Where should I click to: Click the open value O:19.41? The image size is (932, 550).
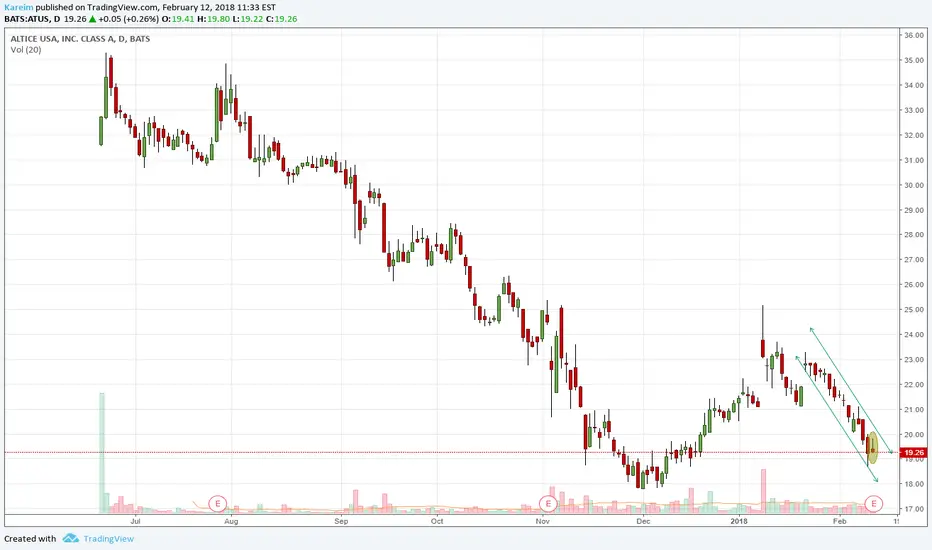point(178,19)
